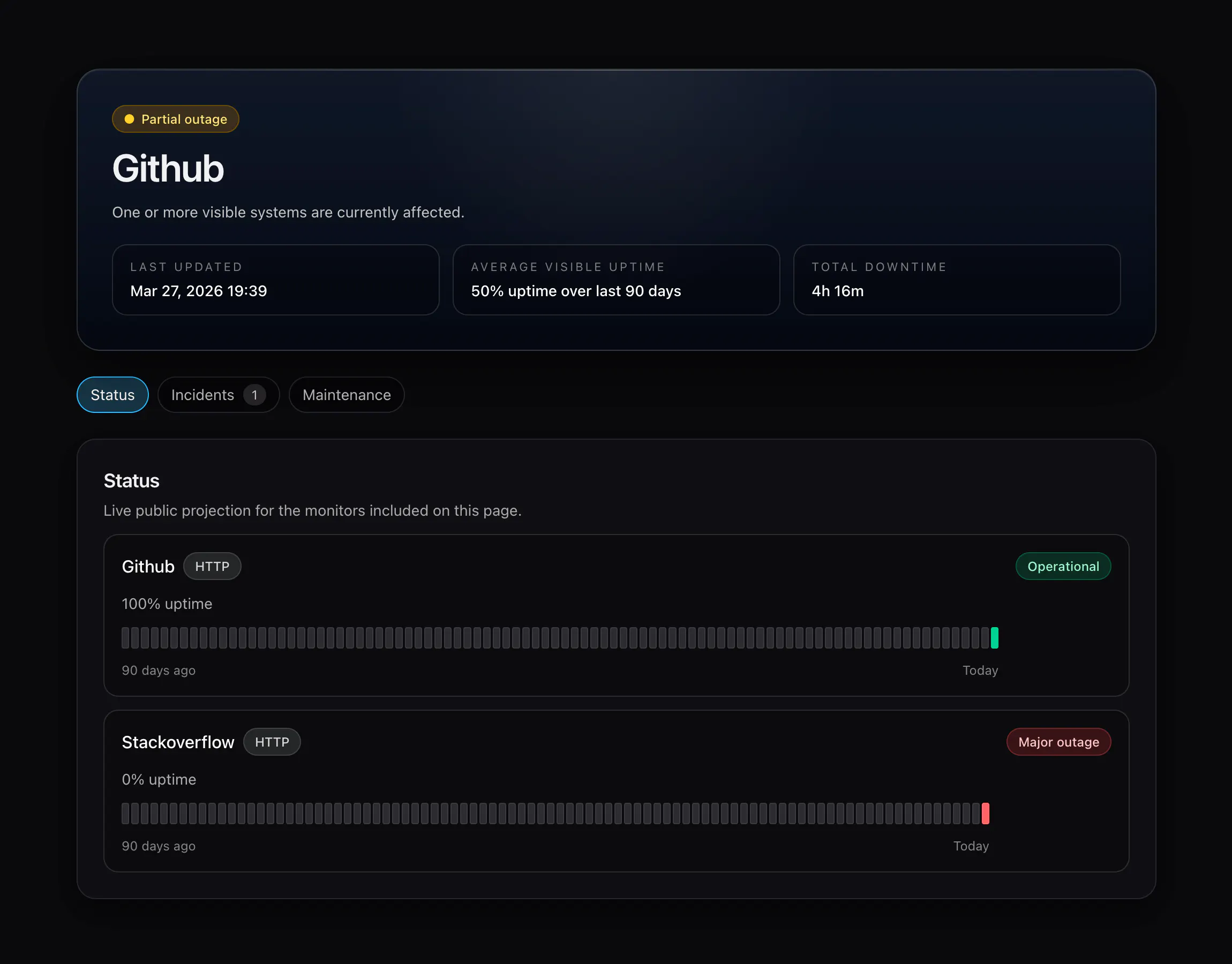The height and width of the screenshot is (964, 1232).
Task: Open the Incidents tab
Action: [x=219, y=395]
